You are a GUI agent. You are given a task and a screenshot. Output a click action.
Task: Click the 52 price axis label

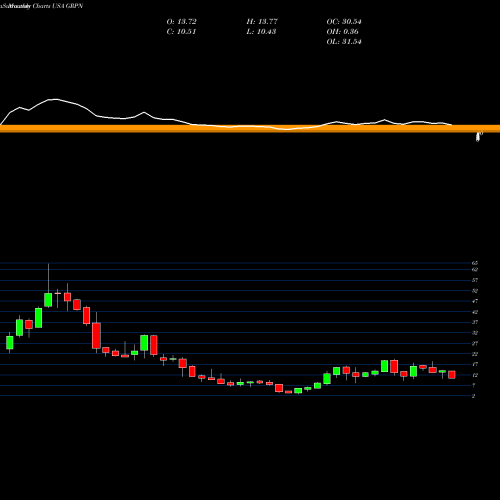pos(475,291)
